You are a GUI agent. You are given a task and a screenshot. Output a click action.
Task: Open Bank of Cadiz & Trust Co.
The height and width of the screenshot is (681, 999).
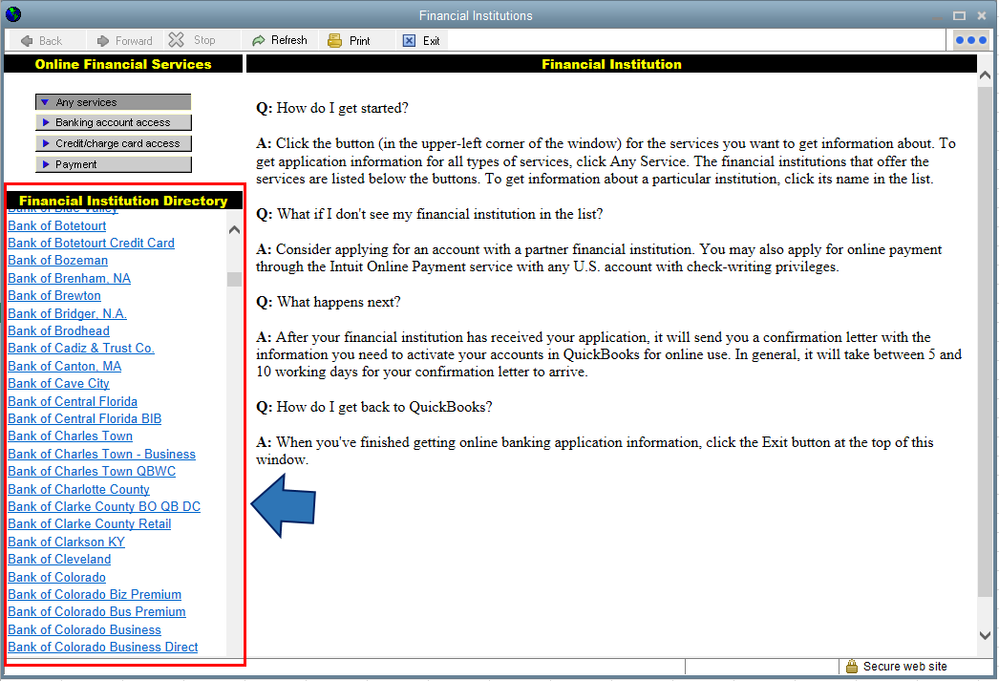81,348
